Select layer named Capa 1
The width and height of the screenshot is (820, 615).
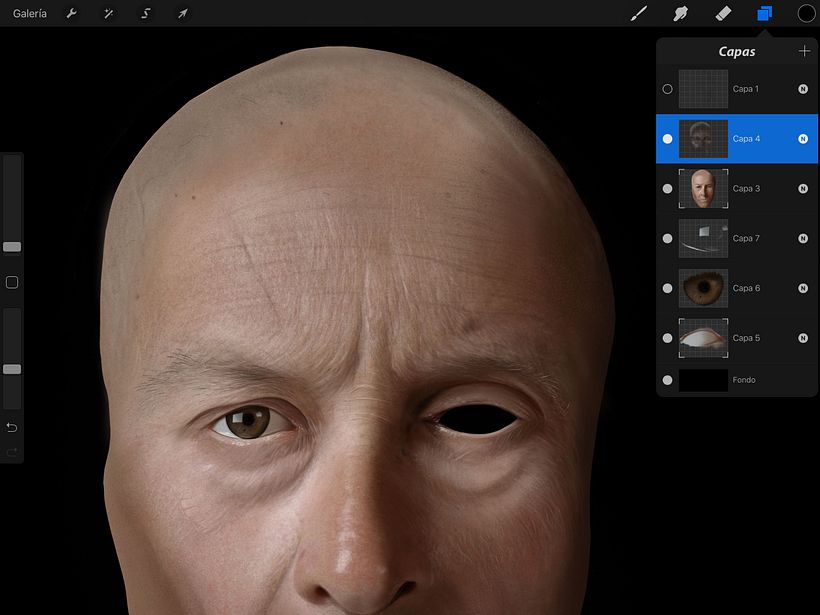[746, 89]
